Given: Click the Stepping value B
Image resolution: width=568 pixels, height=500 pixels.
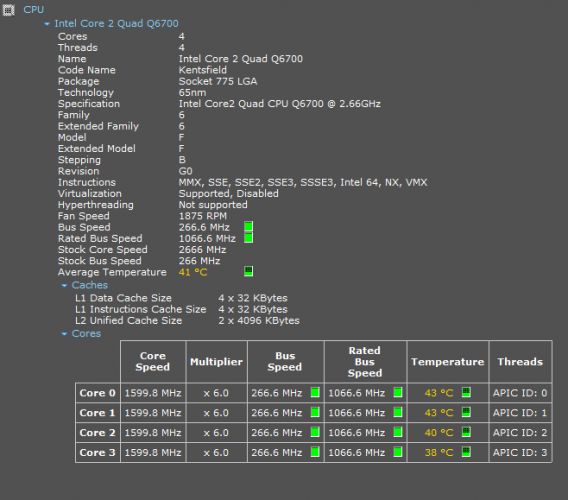Looking at the screenshot, I should pyautogui.click(x=182, y=160).
